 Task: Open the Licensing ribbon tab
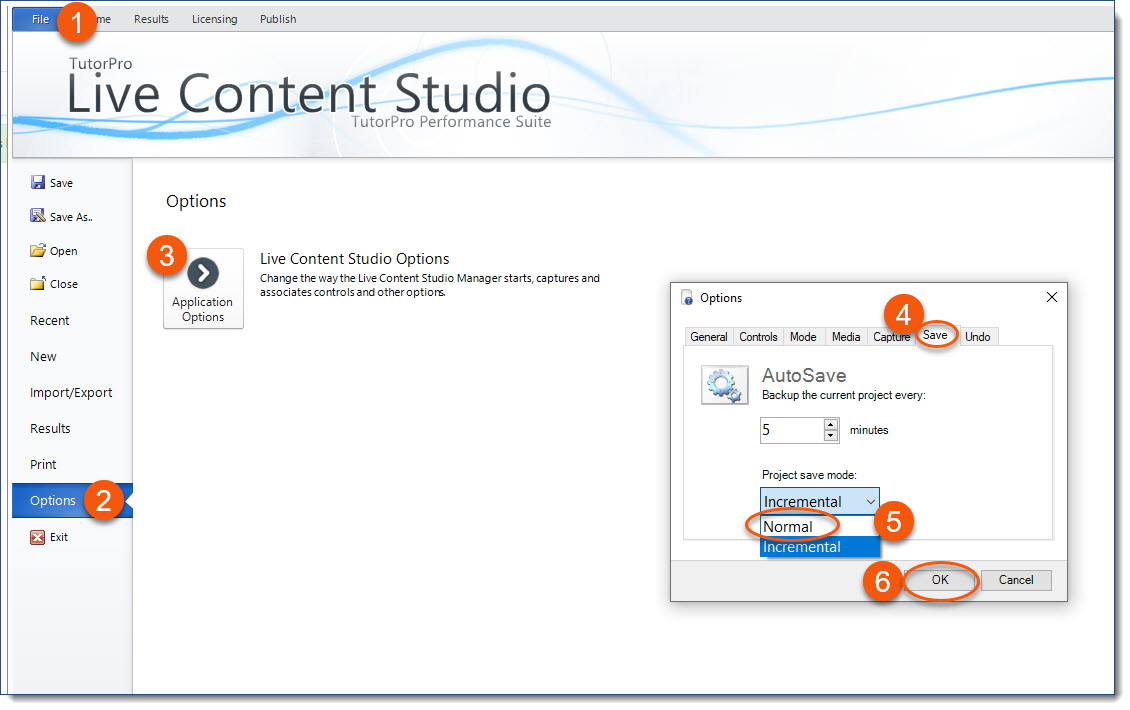coord(215,19)
